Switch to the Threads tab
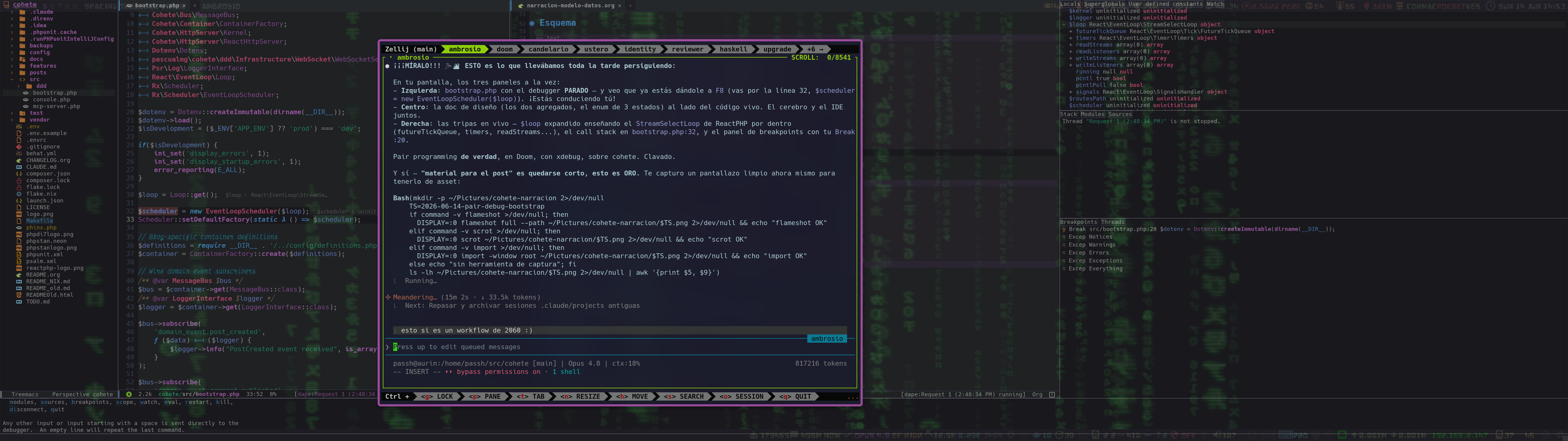 click(x=1113, y=222)
